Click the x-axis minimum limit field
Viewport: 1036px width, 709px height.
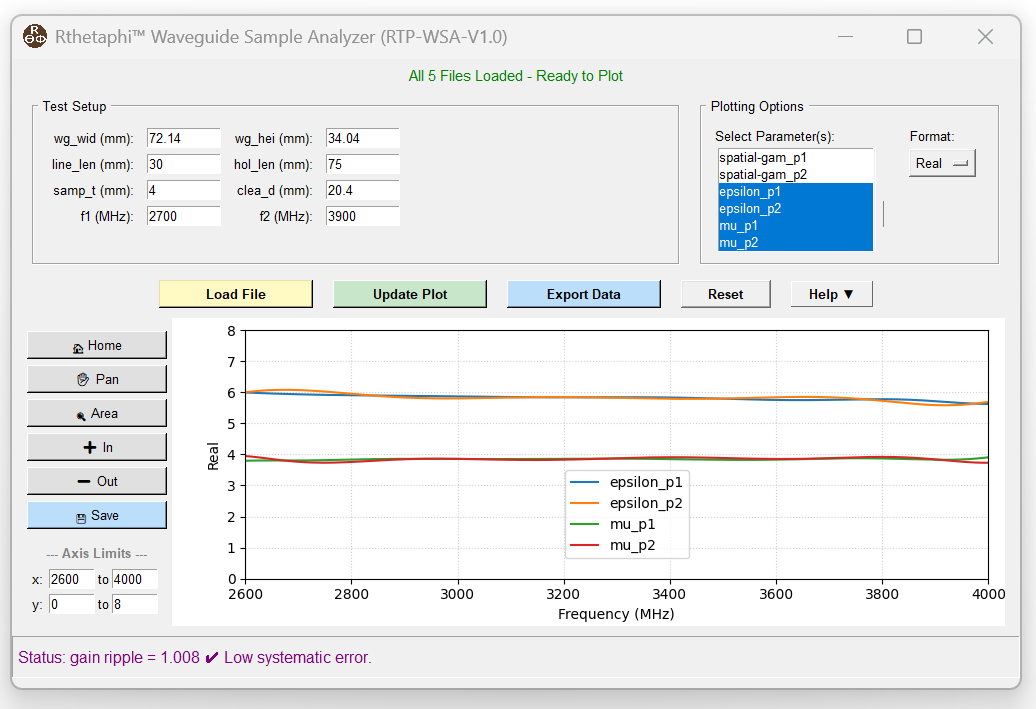(x=71, y=579)
